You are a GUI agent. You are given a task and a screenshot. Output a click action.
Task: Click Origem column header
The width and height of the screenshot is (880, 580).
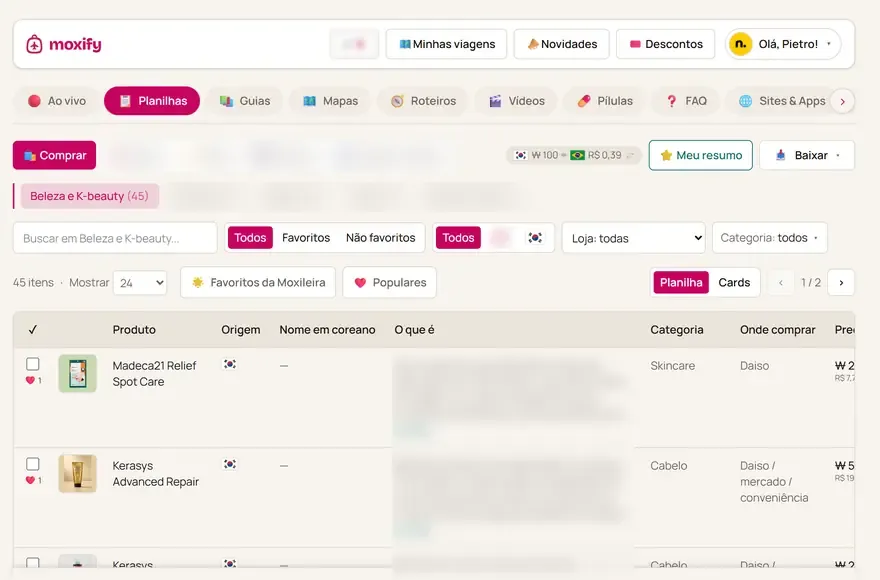point(241,330)
